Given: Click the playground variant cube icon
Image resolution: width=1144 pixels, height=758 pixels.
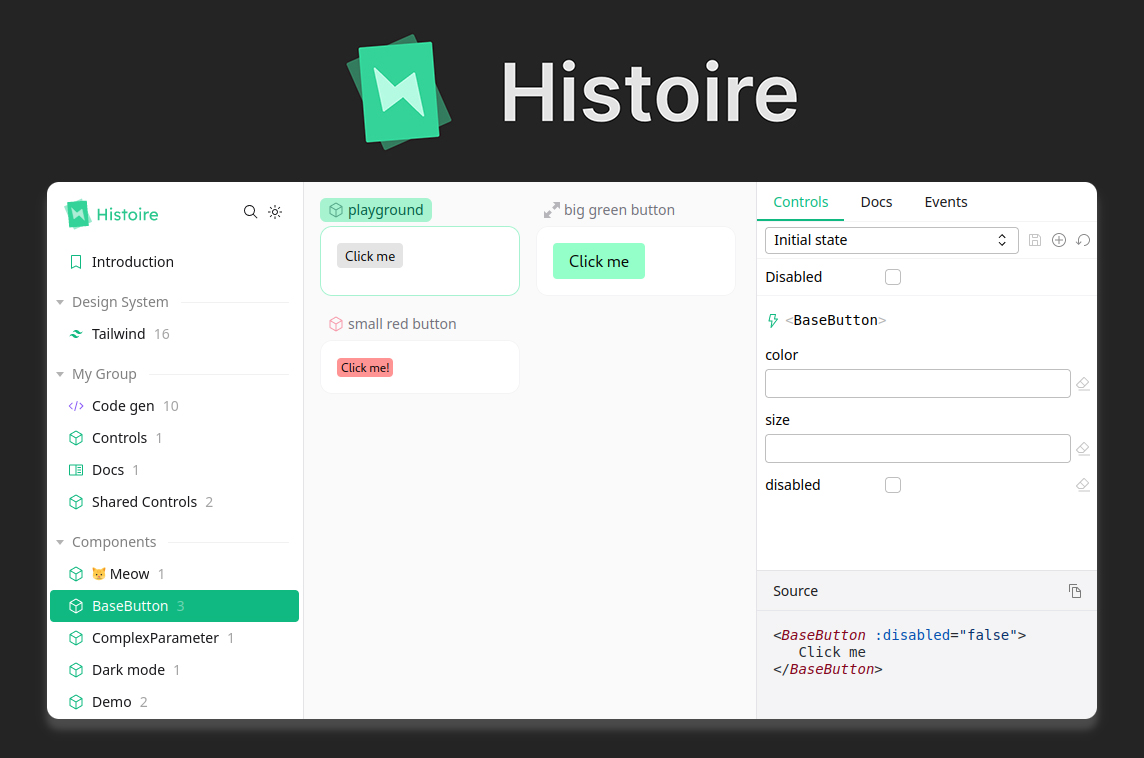Looking at the screenshot, I should tap(336, 210).
